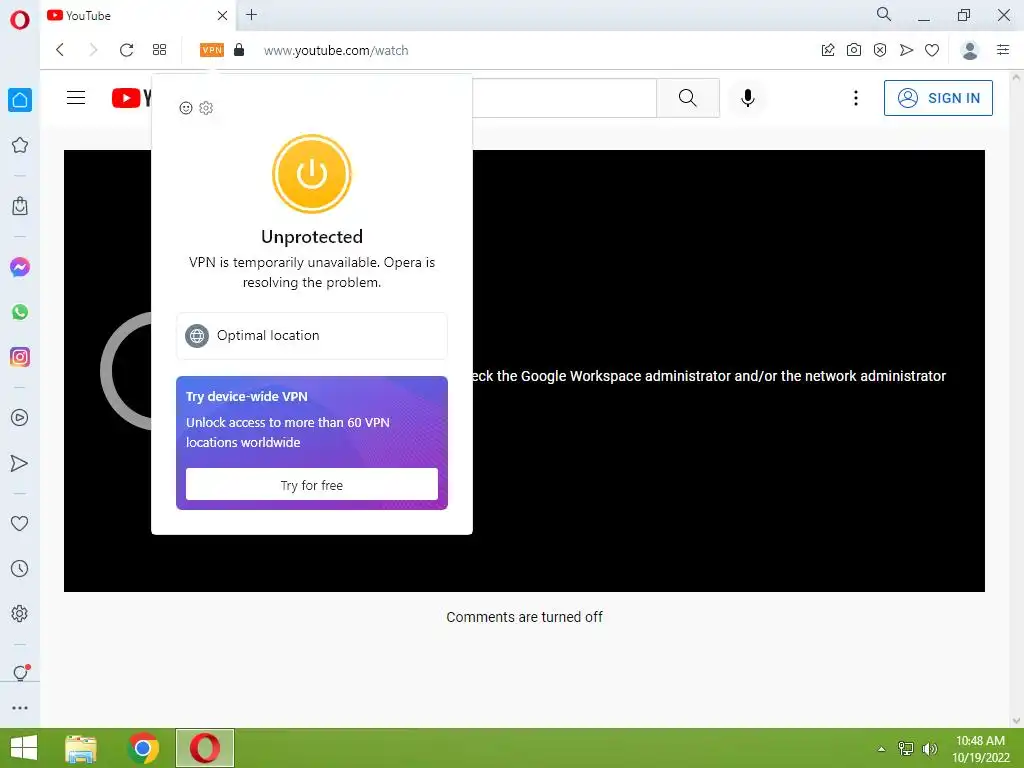Open Settings gear in sidebar
The height and width of the screenshot is (768, 1024).
tap(20, 613)
